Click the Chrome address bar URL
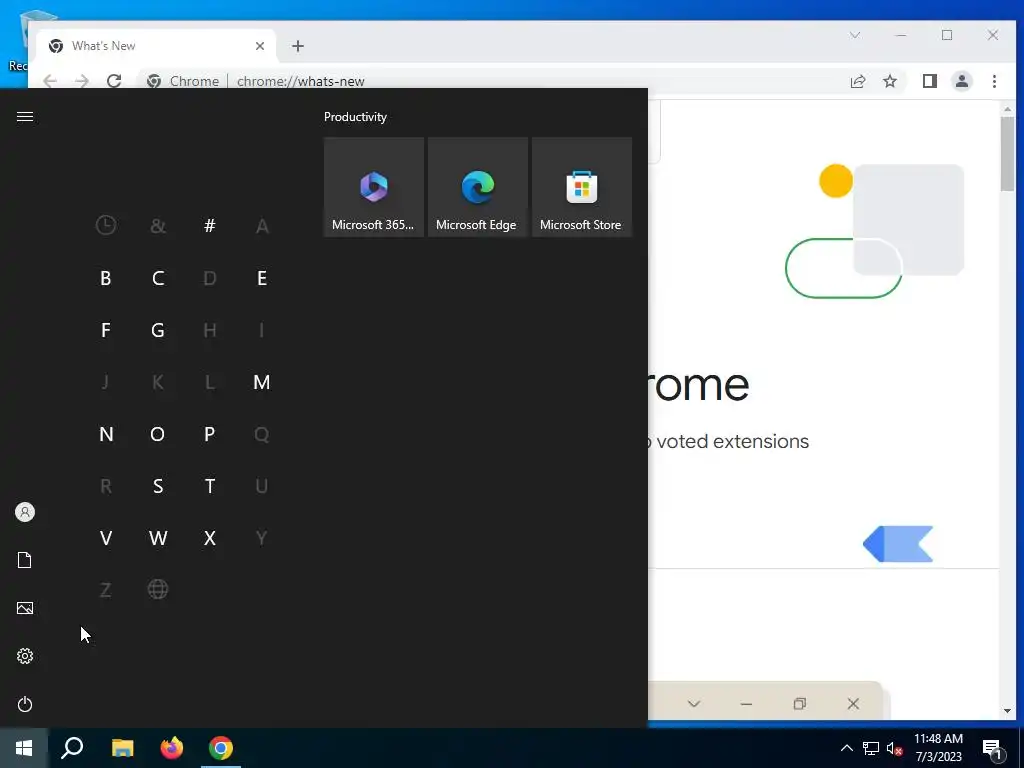 pyautogui.click(x=300, y=82)
